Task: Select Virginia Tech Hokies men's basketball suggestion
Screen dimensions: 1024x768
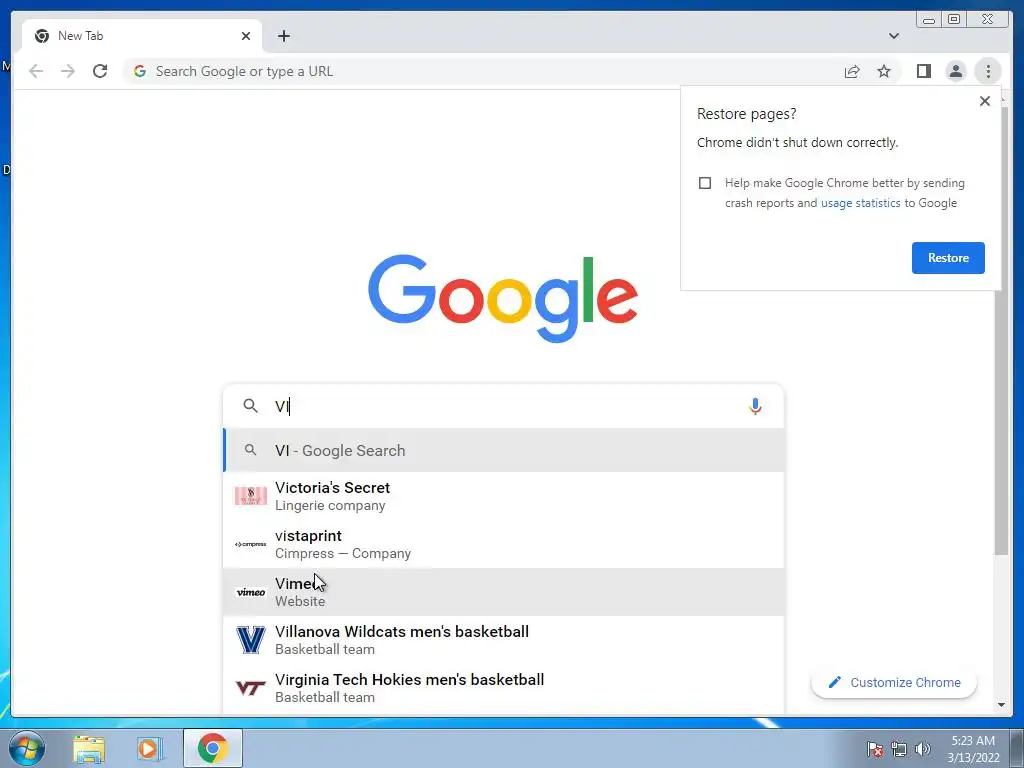Action: pyautogui.click(x=504, y=688)
